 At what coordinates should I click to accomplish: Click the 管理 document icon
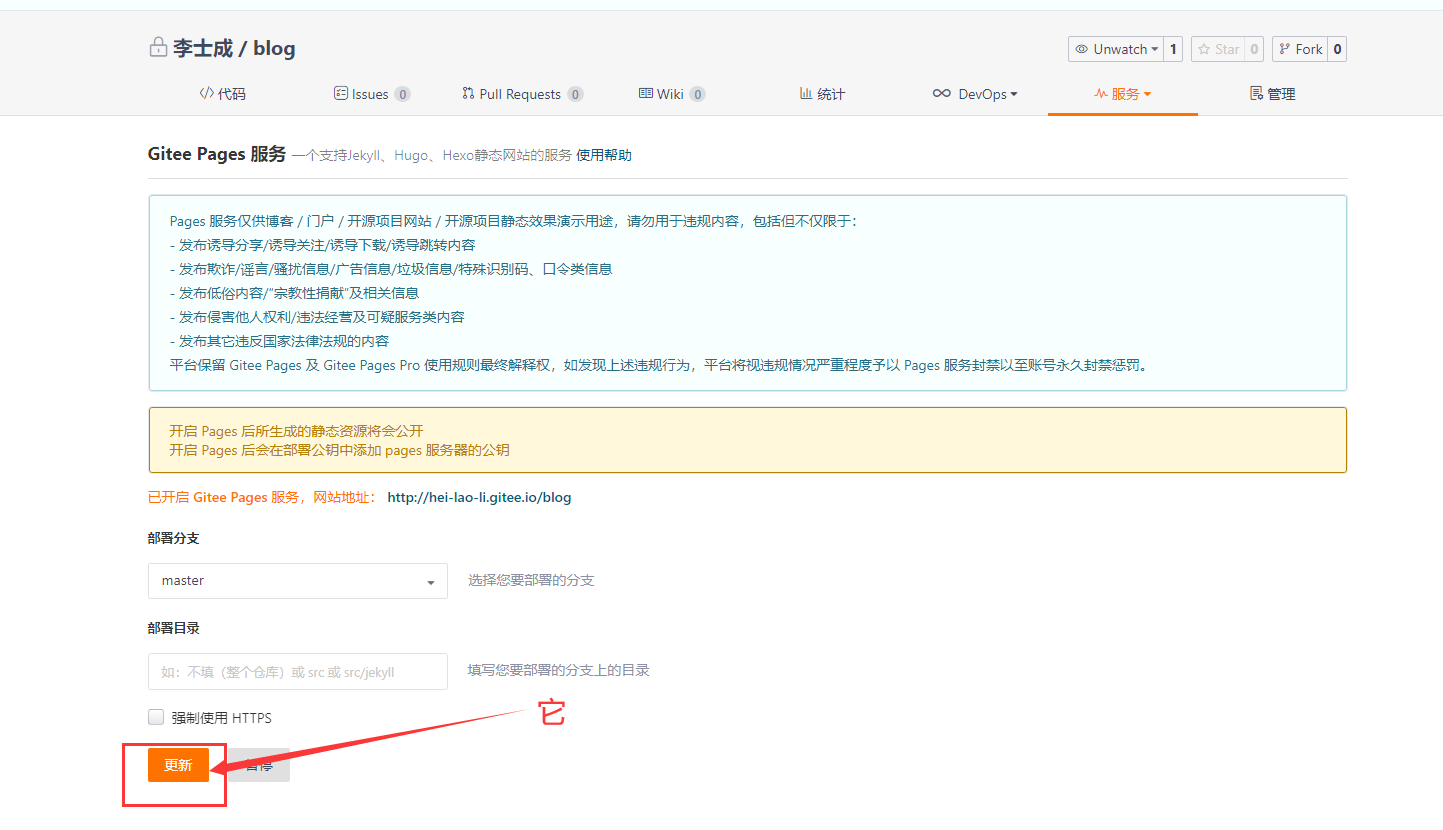[x=1256, y=93]
